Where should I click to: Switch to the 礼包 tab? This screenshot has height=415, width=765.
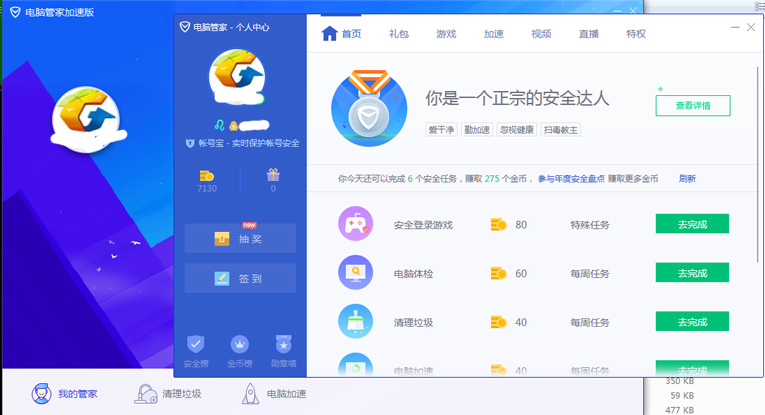[x=398, y=34]
